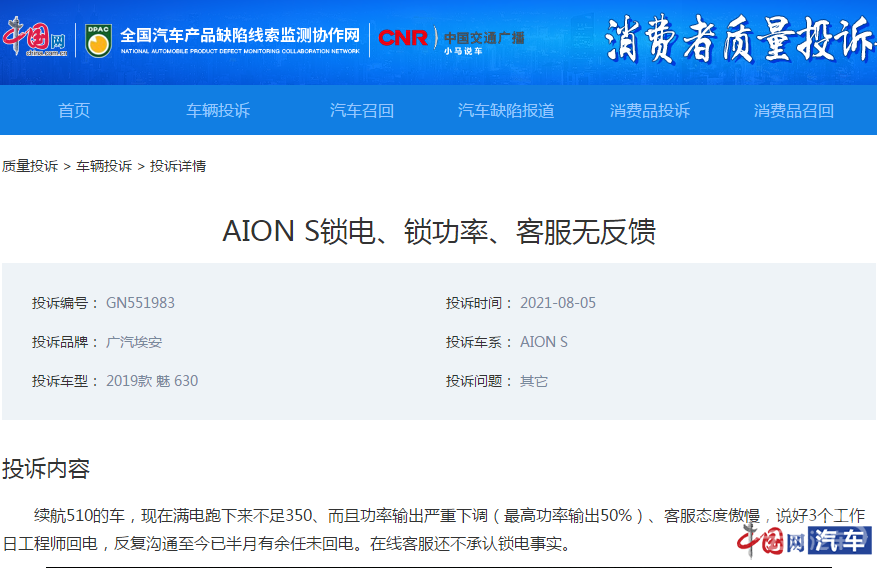This screenshot has width=877, height=568.
Task: Select brand value 广汽埃安
Action: pos(134,342)
